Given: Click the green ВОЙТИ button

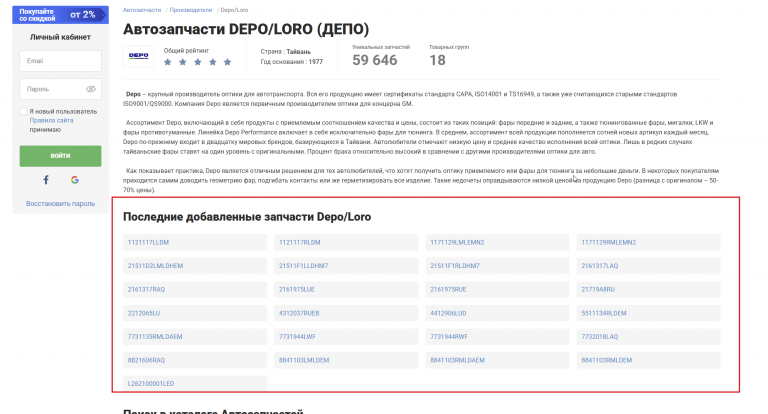Looking at the screenshot, I should click(x=60, y=156).
